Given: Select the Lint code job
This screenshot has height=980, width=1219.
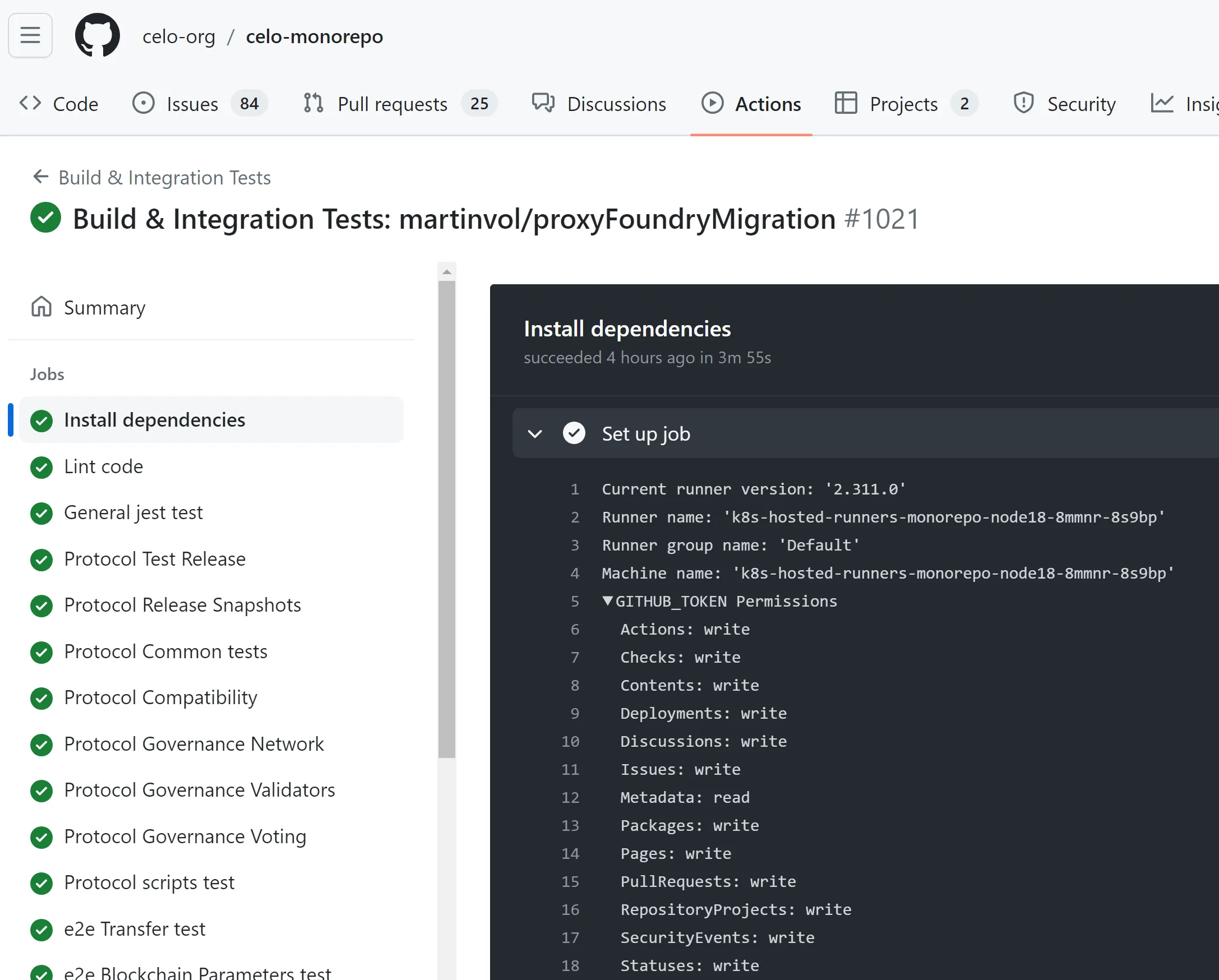Looking at the screenshot, I should [104, 466].
